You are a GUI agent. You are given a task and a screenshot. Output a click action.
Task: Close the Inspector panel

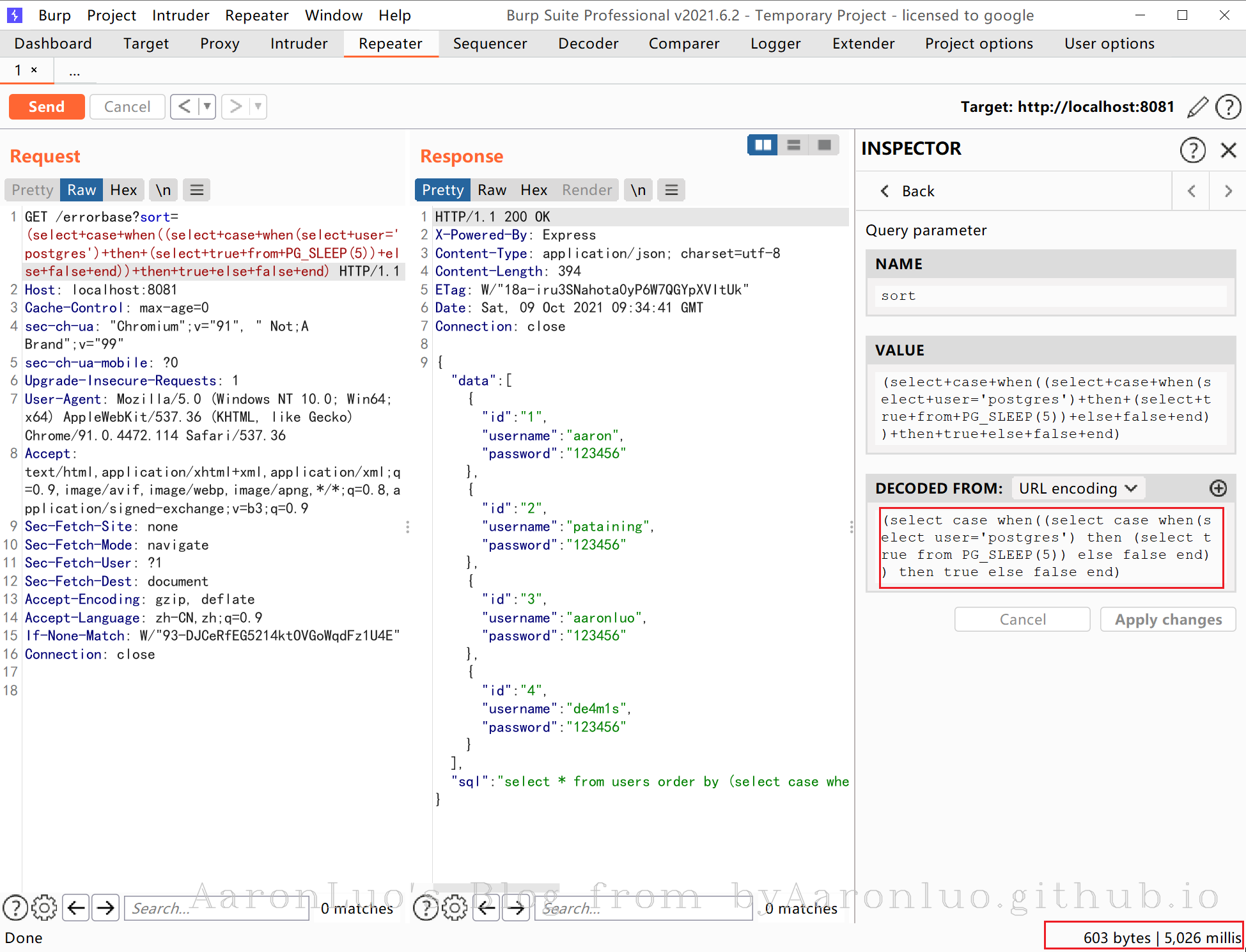pyautogui.click(x=1228, y=150)
